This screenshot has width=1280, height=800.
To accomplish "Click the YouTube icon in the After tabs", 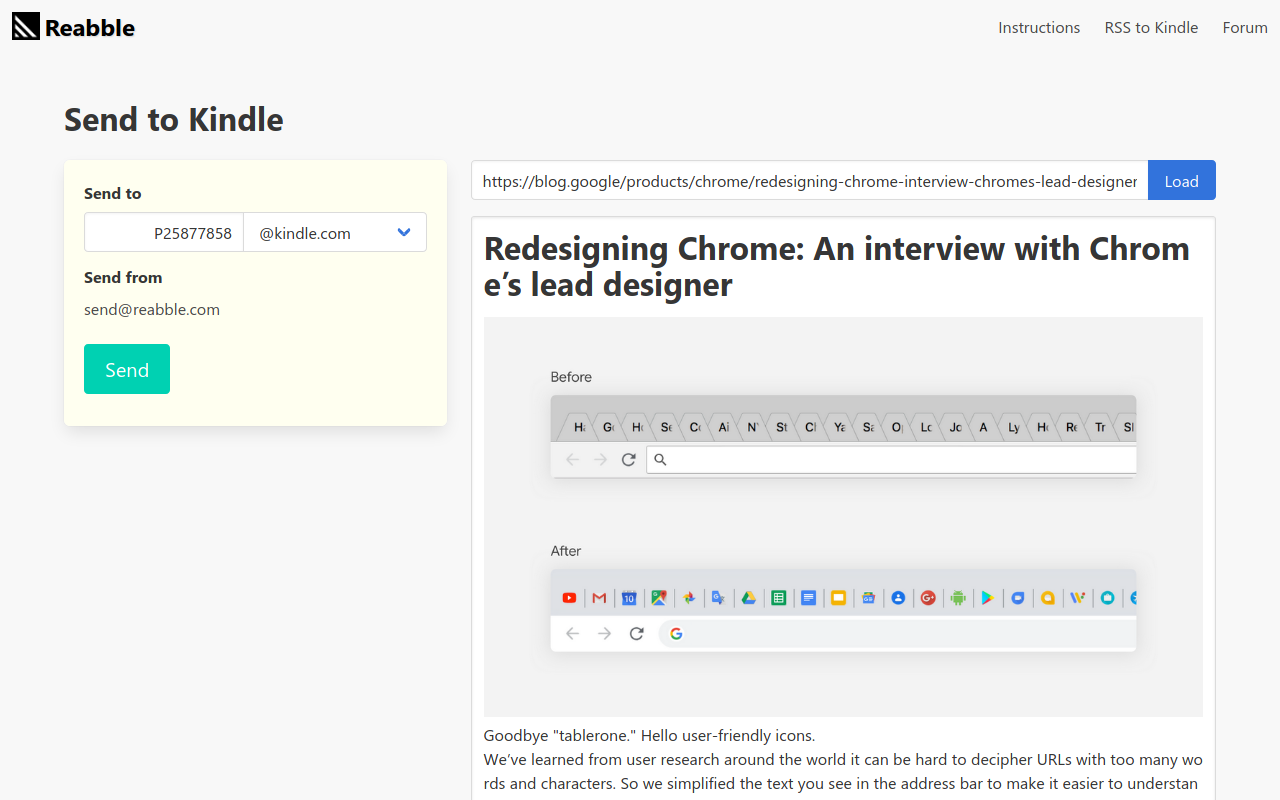I will pos(569,598).
